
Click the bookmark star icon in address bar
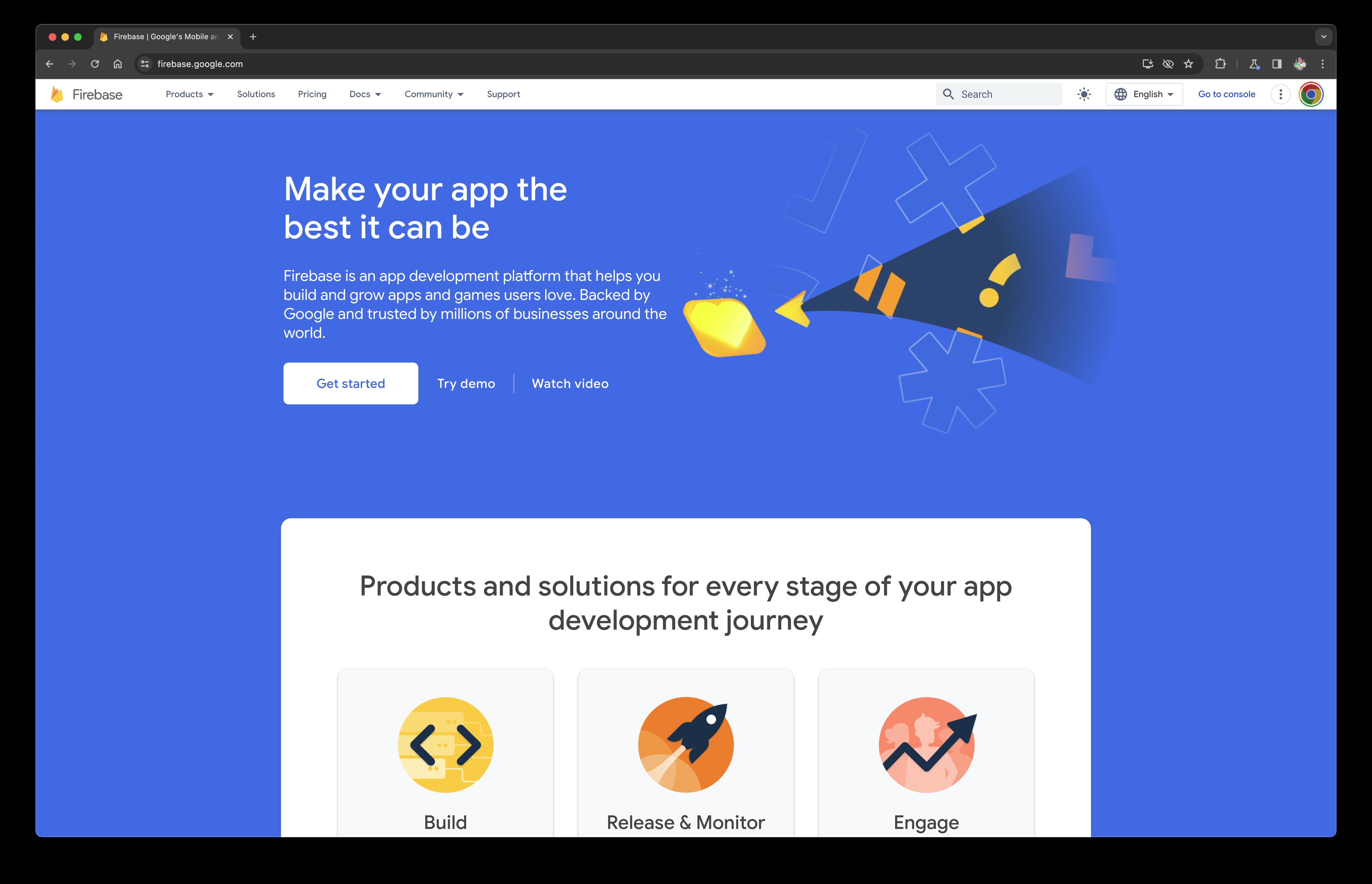[x=1188, y=63]
